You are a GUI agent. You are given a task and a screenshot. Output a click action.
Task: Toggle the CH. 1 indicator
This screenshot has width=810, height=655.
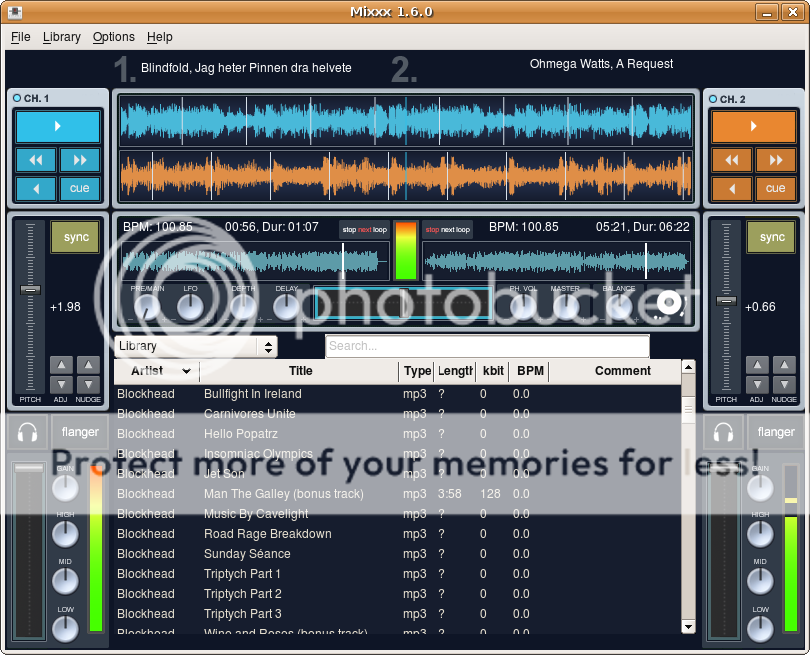tap(17, 98)
